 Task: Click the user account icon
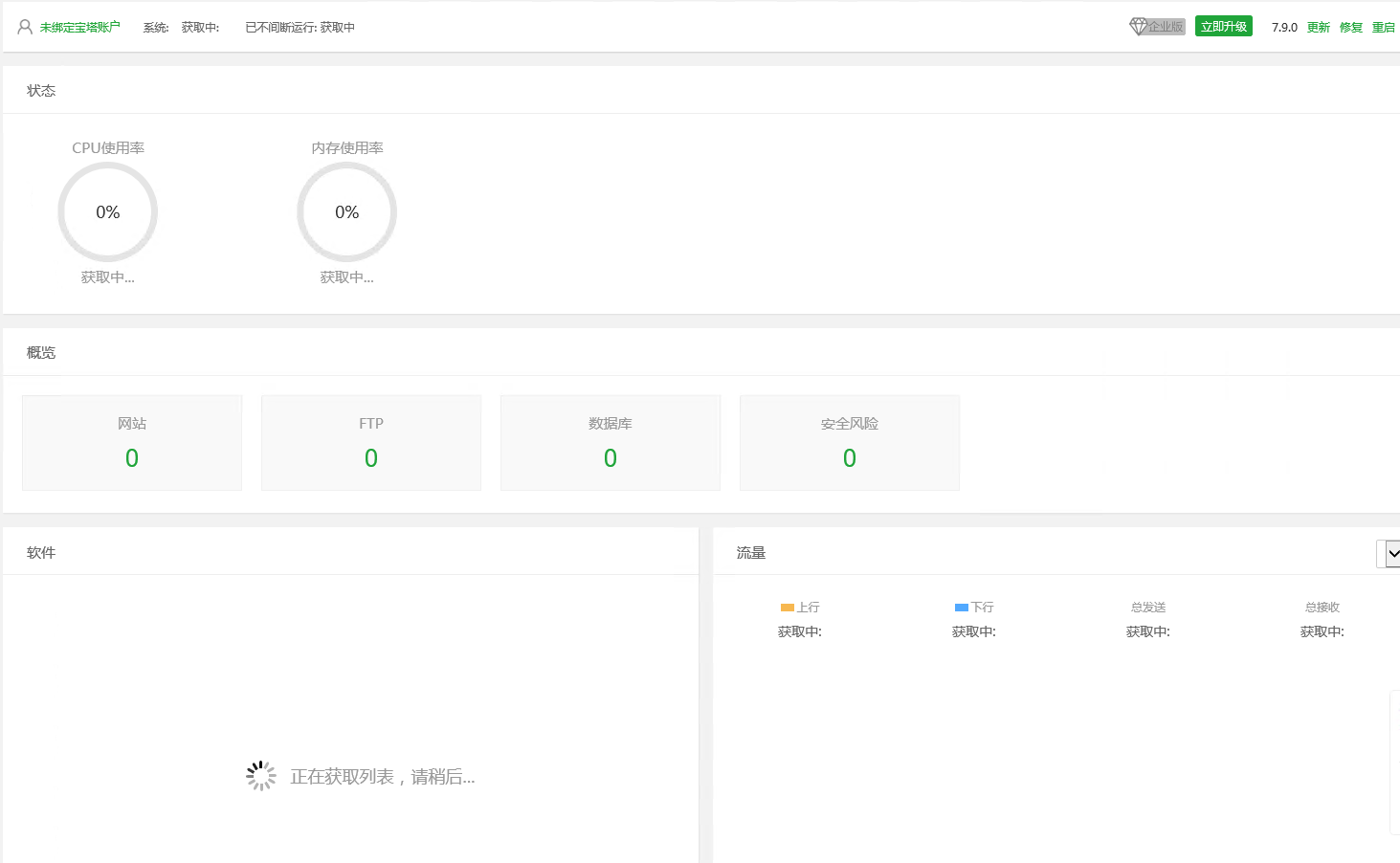[25, 27]
